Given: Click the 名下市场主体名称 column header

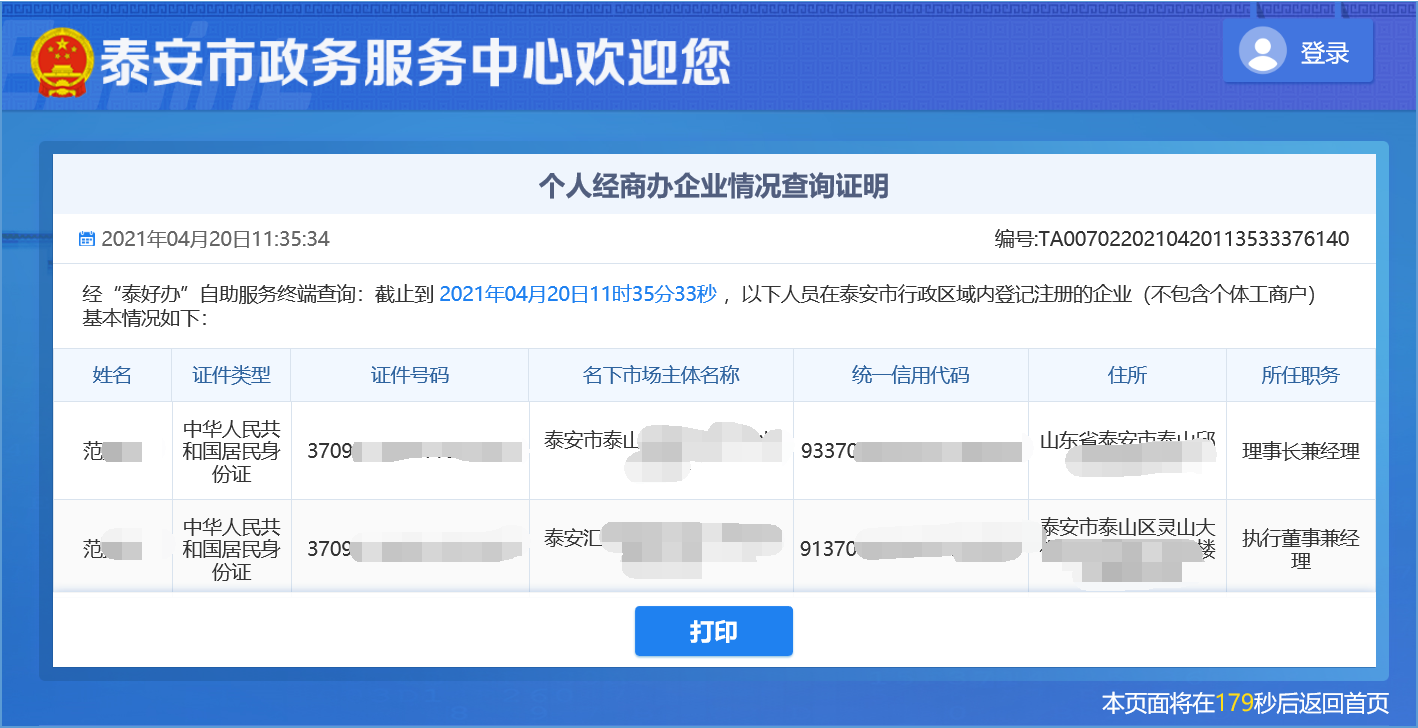Looking at the screenshot, I should (660, 373).
